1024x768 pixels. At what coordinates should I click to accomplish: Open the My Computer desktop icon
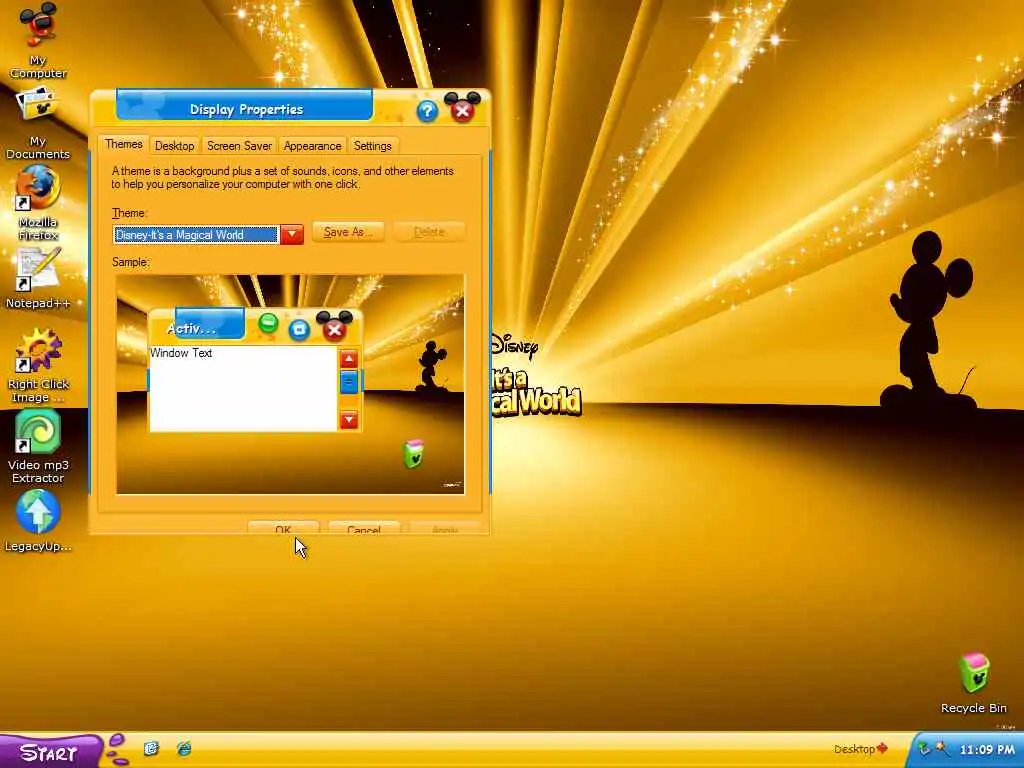(x=38, y=39)
